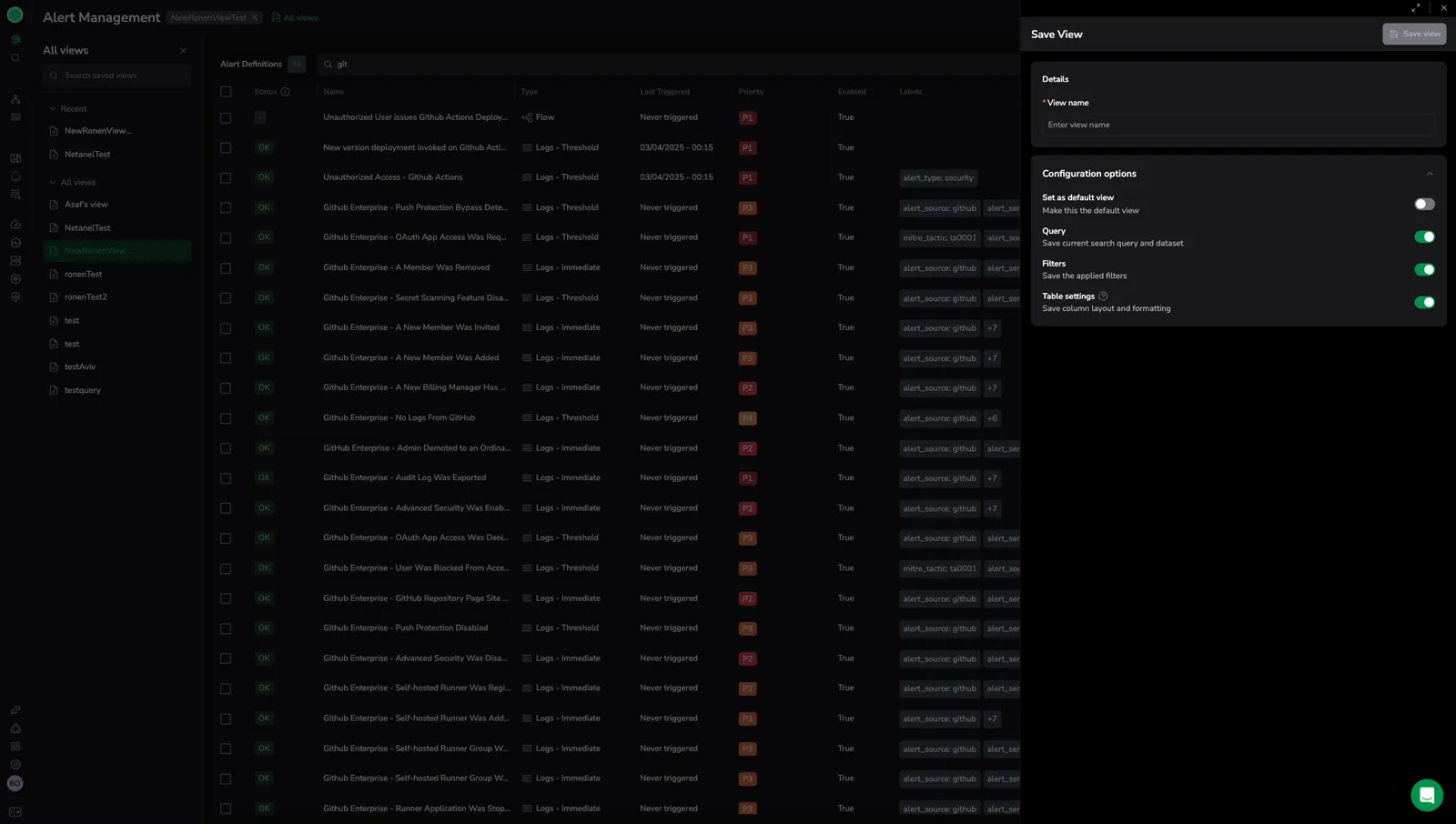Click the Search saved views field

(x=117, y=75)
